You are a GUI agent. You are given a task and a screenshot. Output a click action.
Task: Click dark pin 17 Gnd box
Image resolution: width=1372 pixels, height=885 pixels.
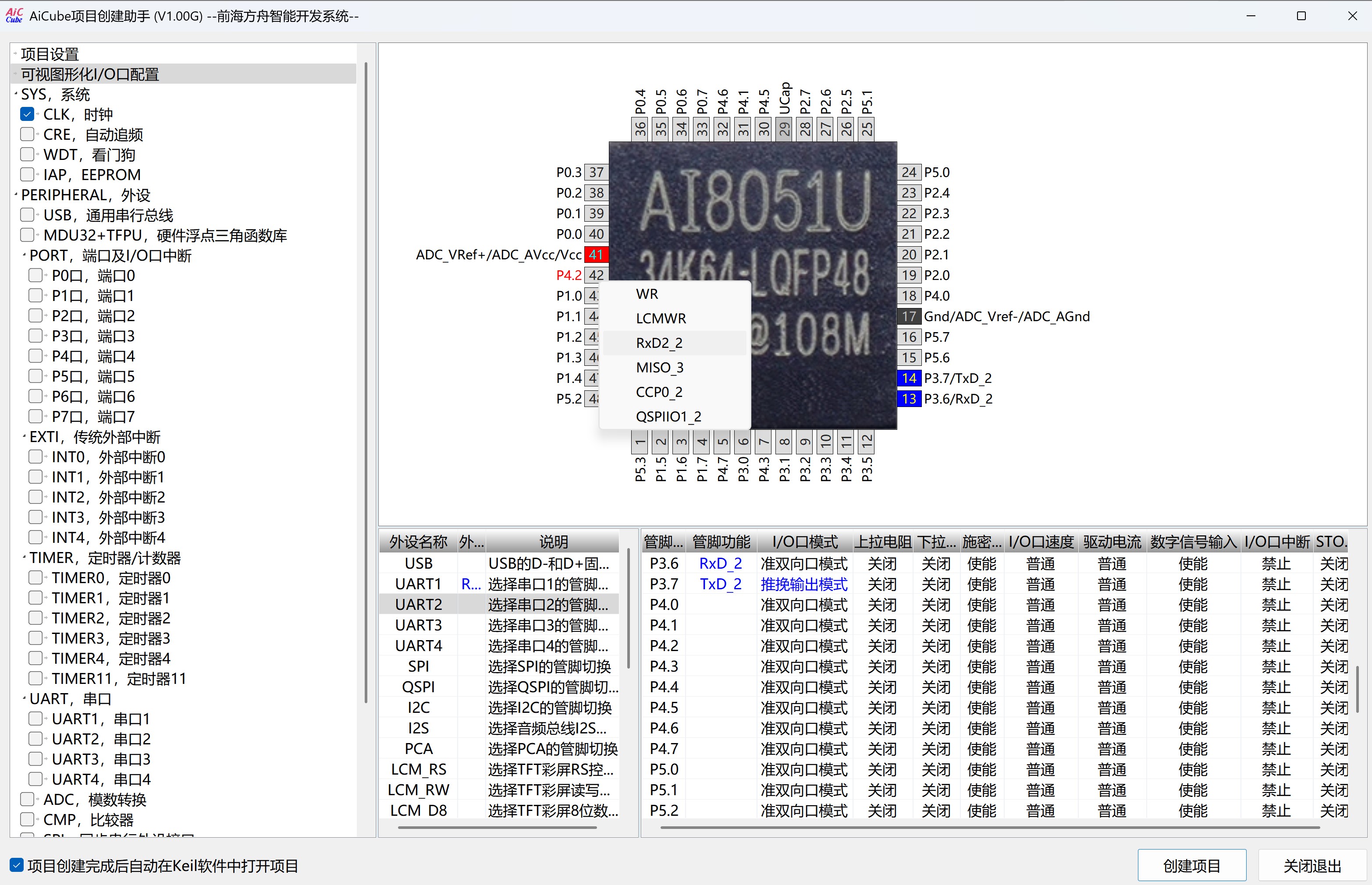[x=909, y=317]
